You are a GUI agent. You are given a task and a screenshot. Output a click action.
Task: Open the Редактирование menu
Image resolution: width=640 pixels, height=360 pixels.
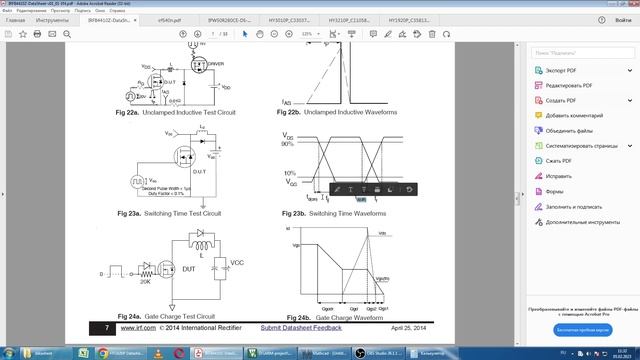coord(31,10)
